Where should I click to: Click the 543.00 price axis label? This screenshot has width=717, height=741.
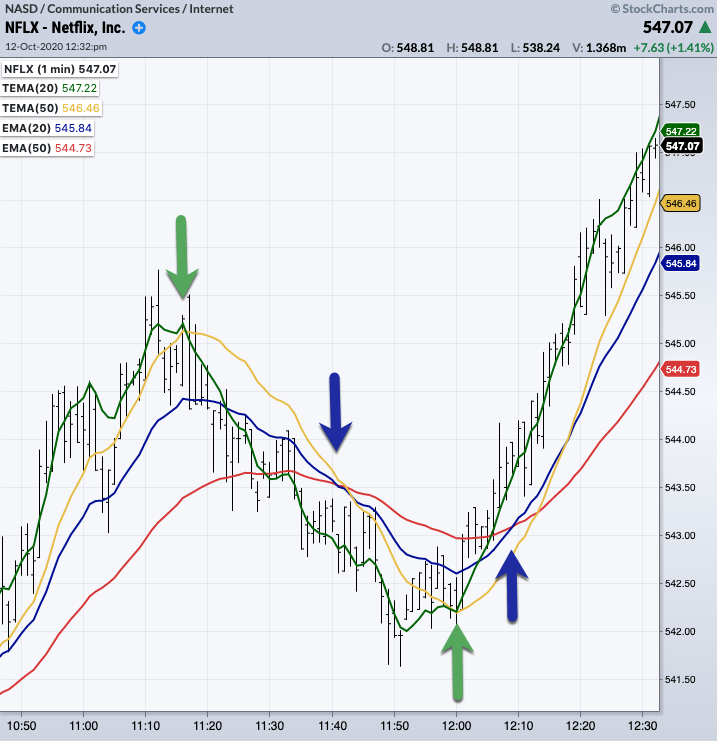tap(680, 535)
